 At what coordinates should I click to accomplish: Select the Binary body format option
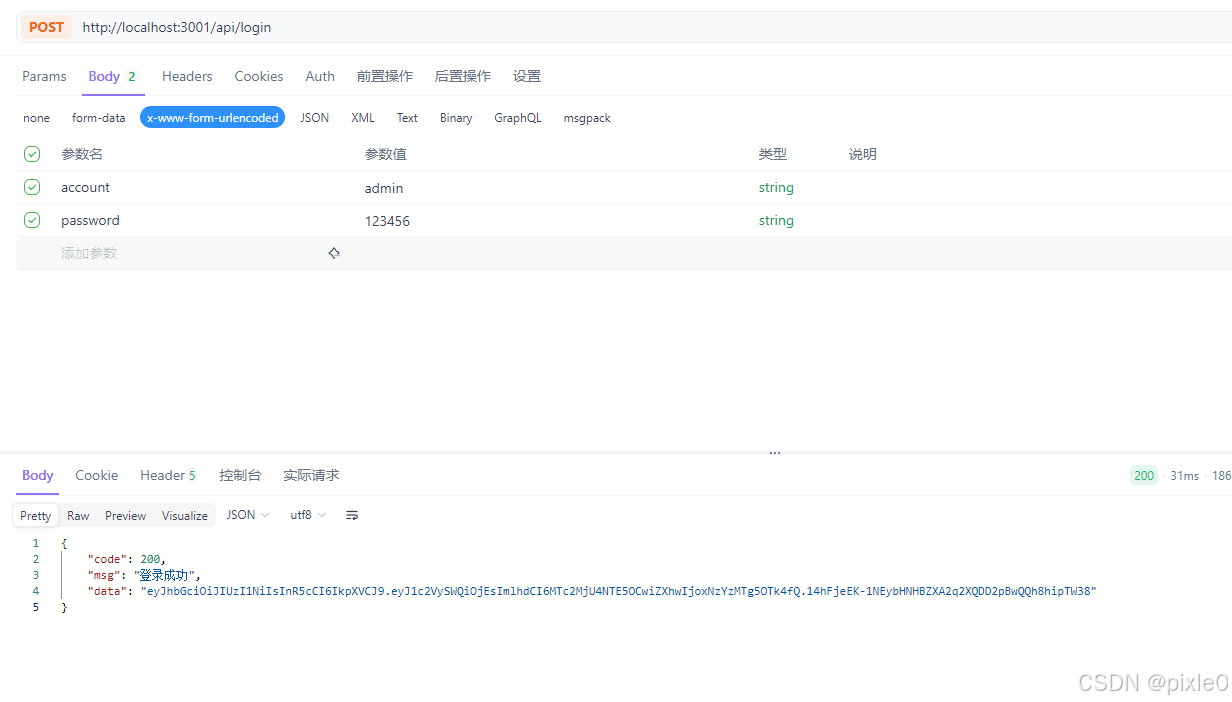coord(455,117)
